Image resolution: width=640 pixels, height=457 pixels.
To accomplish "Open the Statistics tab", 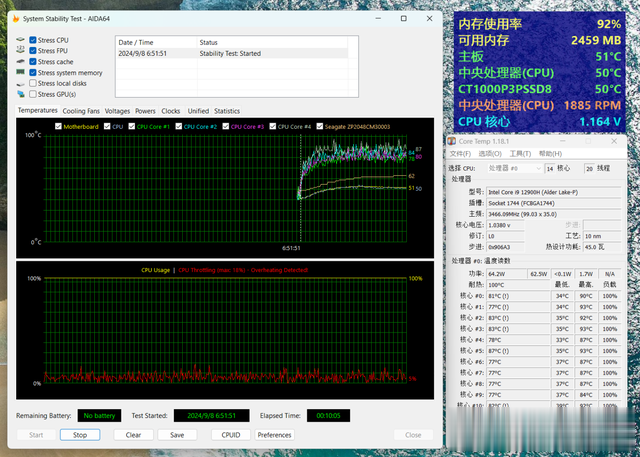I will pyautogui.click(x=227, y=111).
